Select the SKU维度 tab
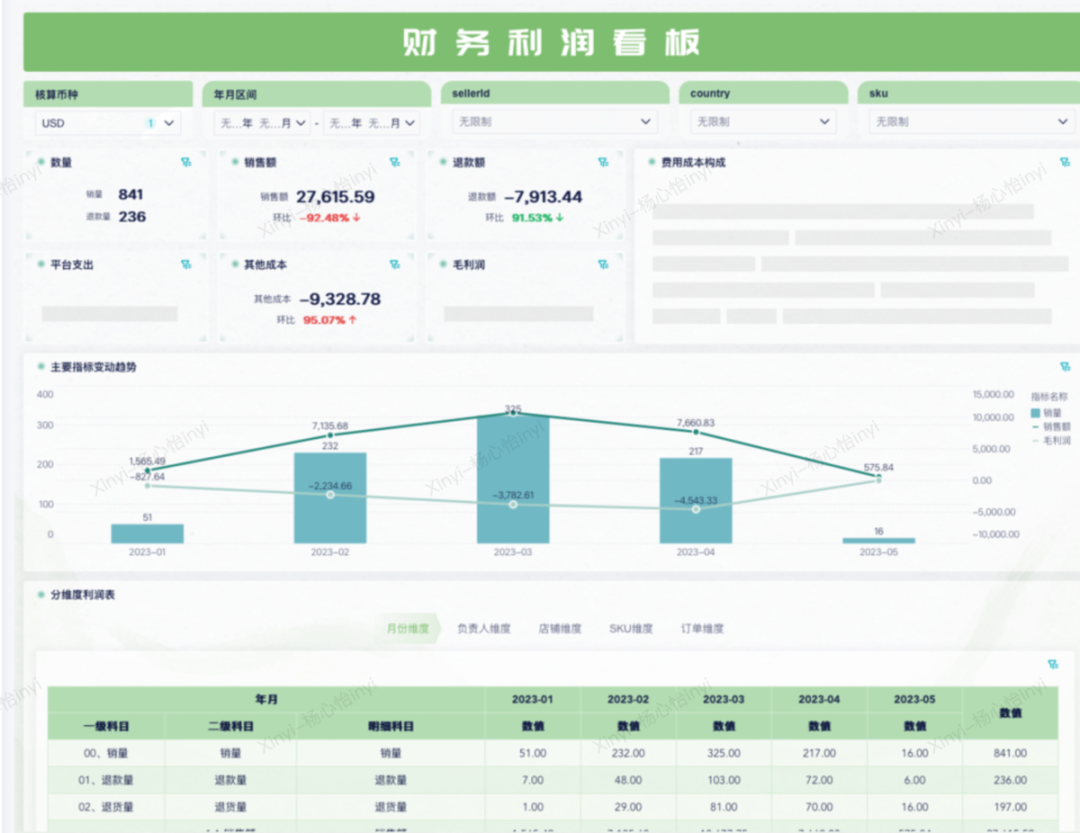This screenshot has height=833, width=1080. click(630, 629)
